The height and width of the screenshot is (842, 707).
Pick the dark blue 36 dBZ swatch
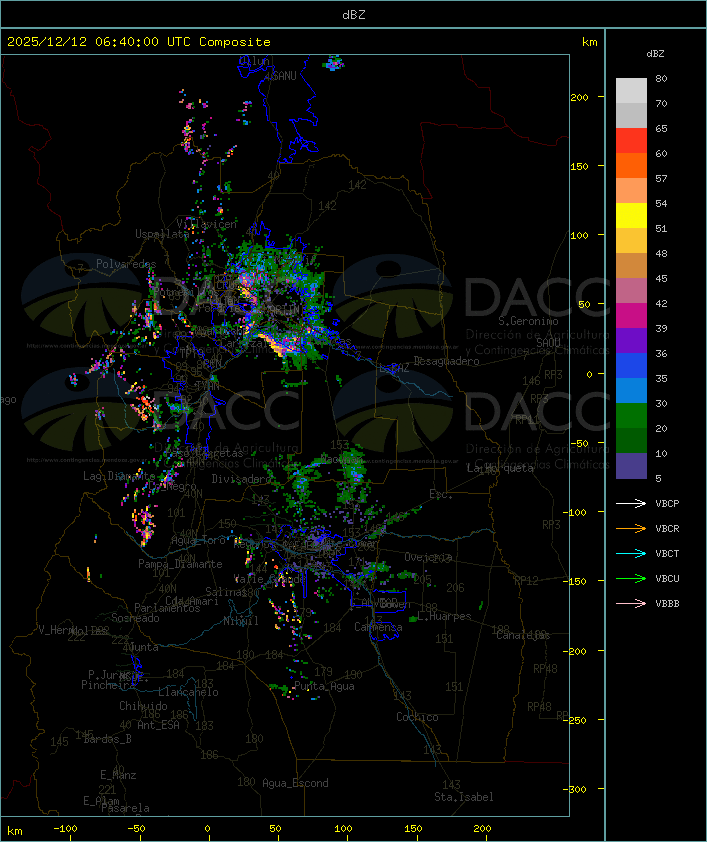pos(631,366)
